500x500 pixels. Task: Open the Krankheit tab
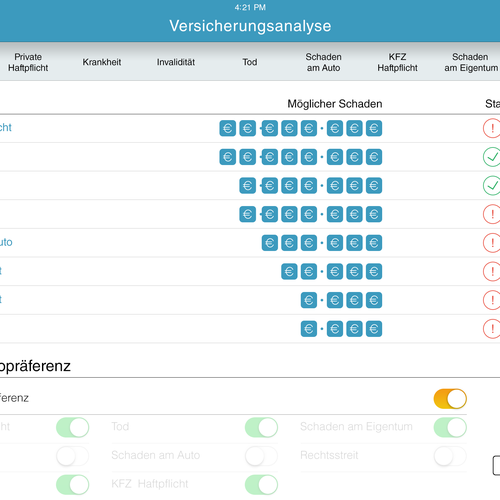102,62
